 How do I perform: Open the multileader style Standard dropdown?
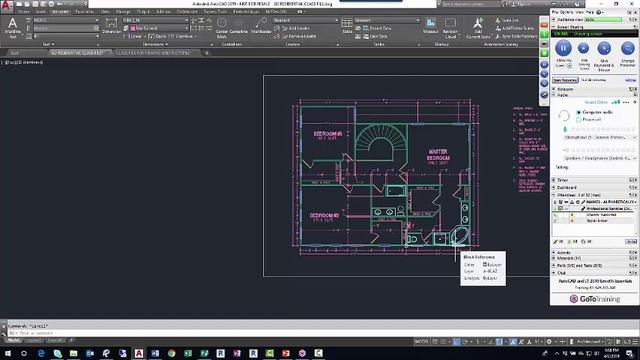pos(305,20)
